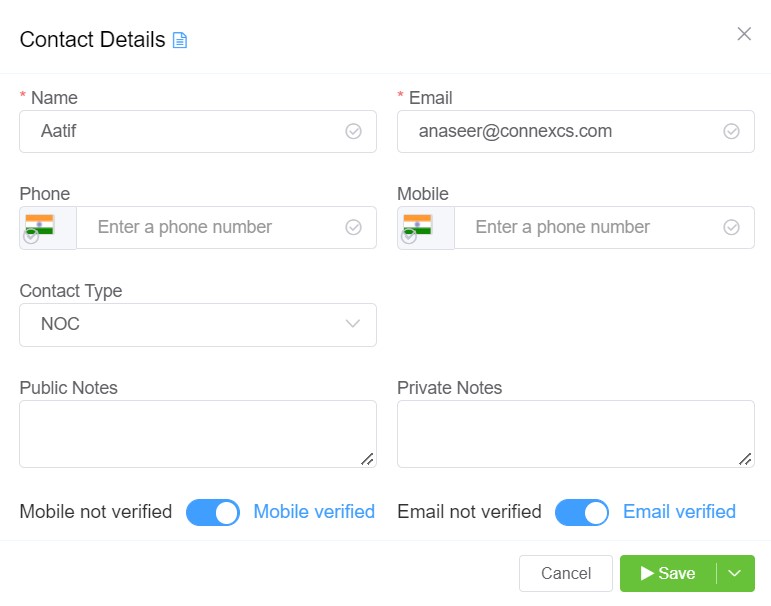Toggle the Mobile verified switch
Screen dimensions: 771x606
click(213, 512)
